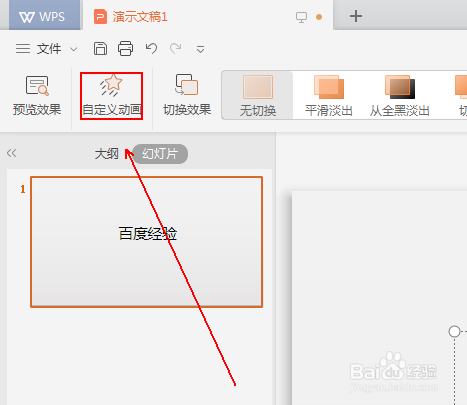
Task: Apply the 从全黑淡出 transition
Action: click(x=399, y=96)
